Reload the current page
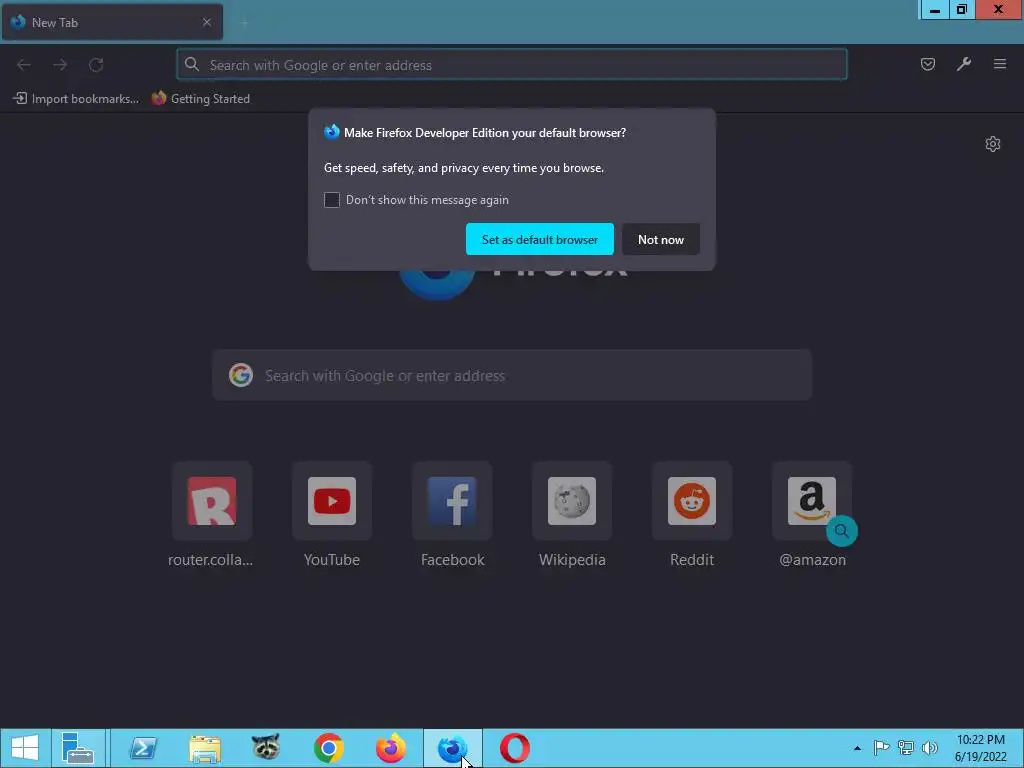The image size is (1024, 768). click(96, 65)
